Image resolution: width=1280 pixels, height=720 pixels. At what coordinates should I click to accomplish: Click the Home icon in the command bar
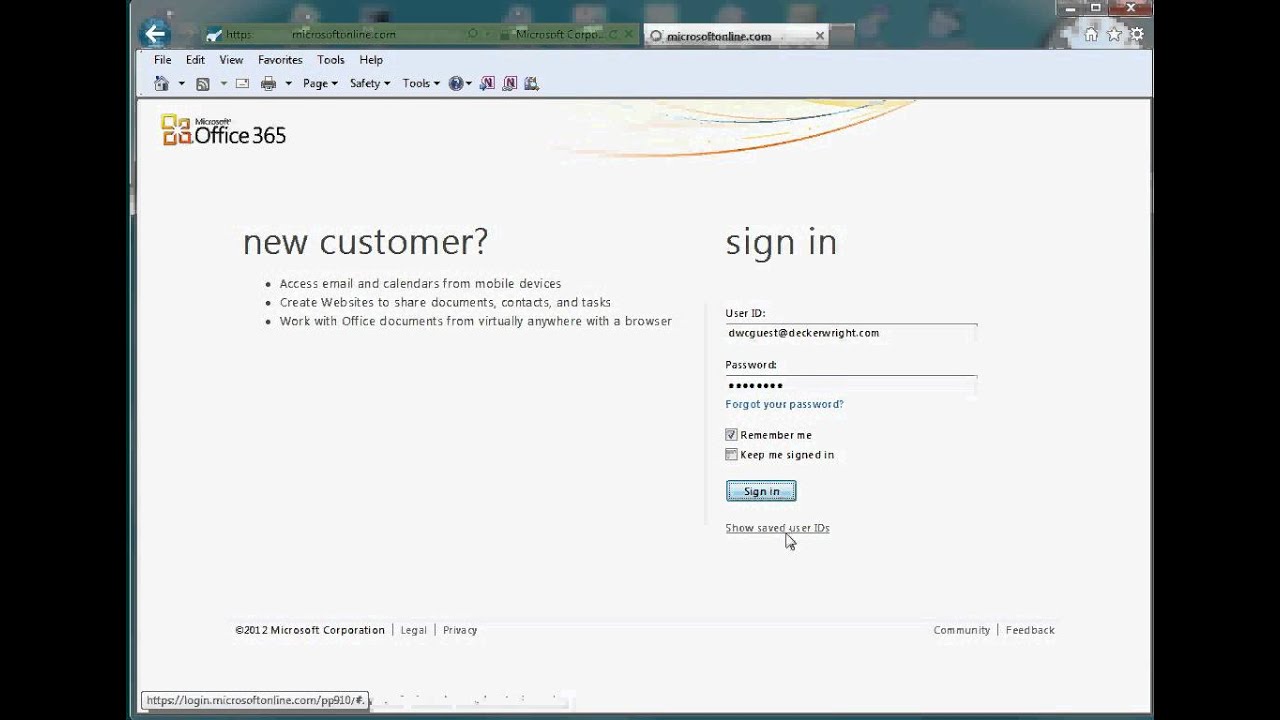[162, 84]
